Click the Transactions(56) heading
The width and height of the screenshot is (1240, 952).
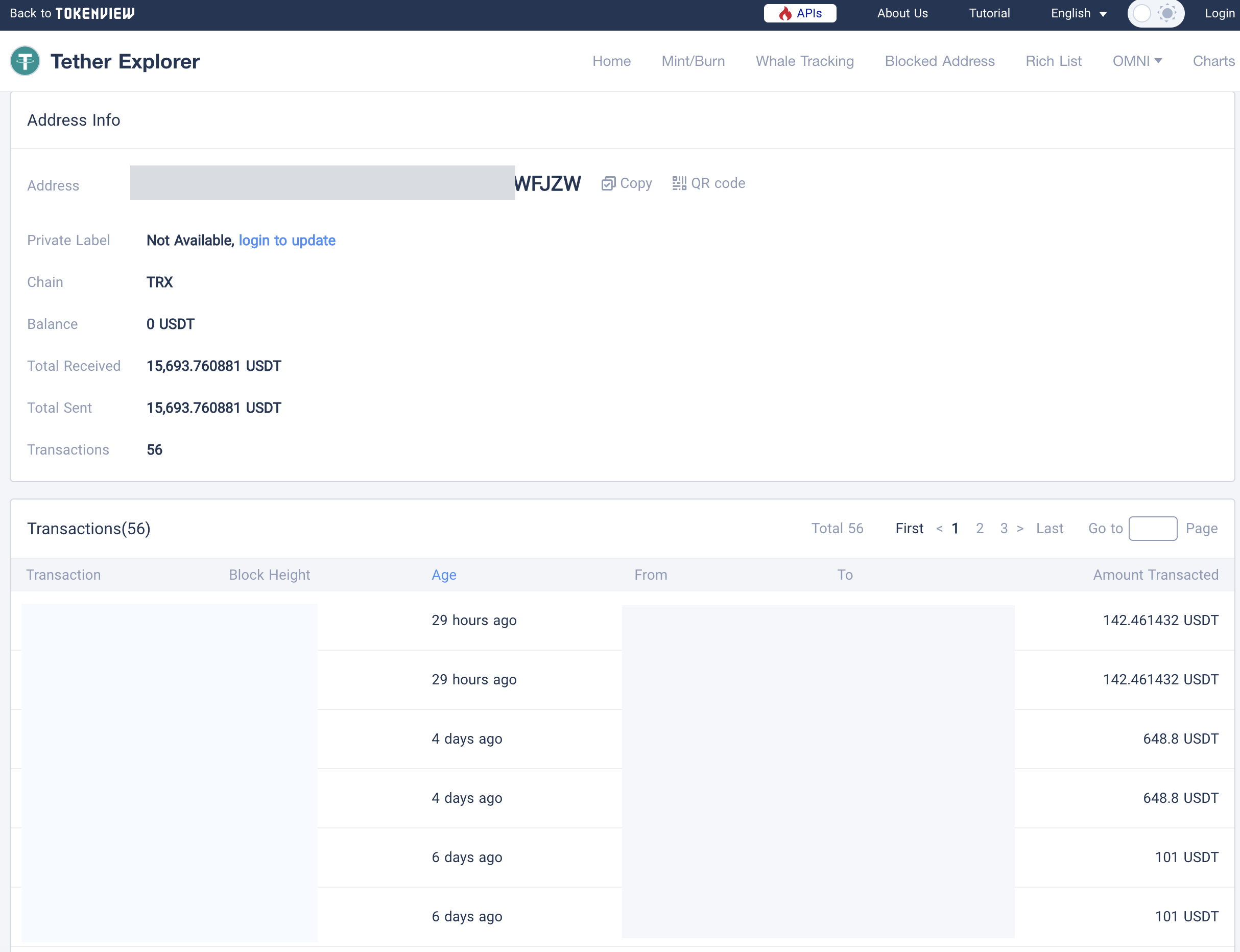pyautogui.click(x=89, y=528)
